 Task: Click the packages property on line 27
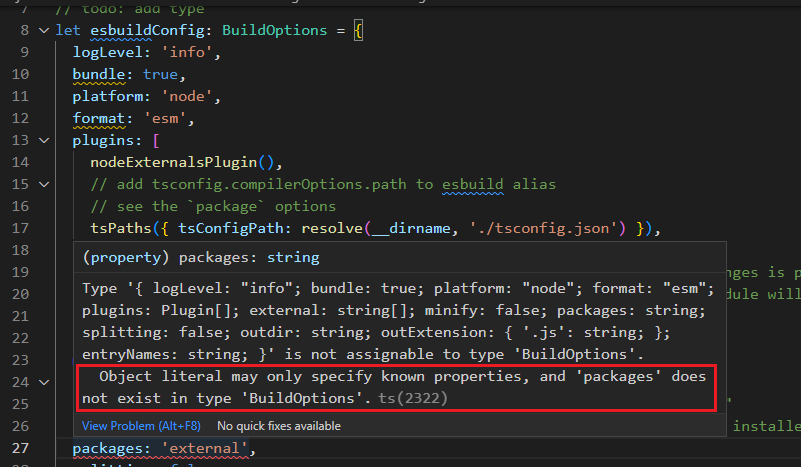tap(108, 449)
